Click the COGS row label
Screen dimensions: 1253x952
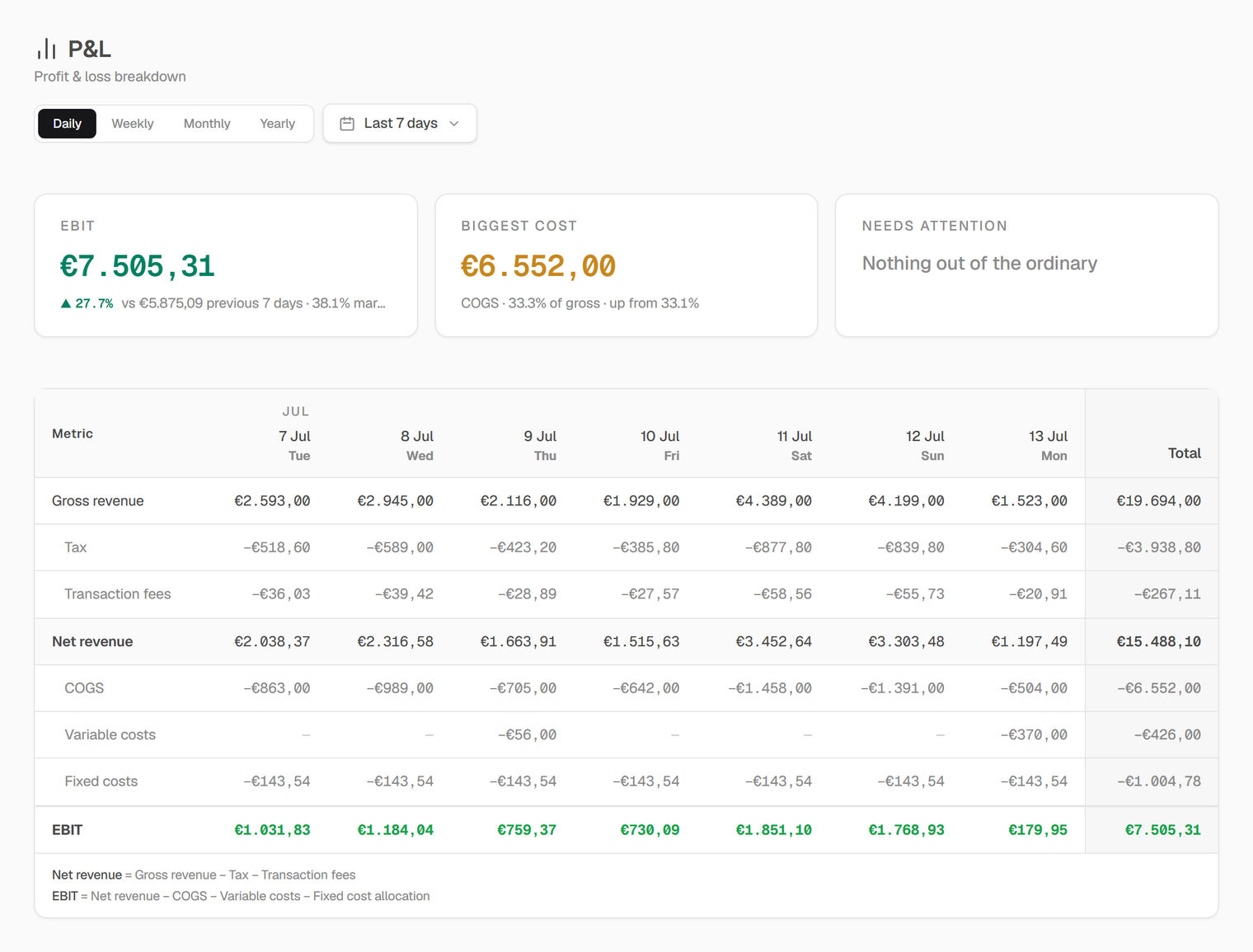pyautogui.click(x=84, y=688)
